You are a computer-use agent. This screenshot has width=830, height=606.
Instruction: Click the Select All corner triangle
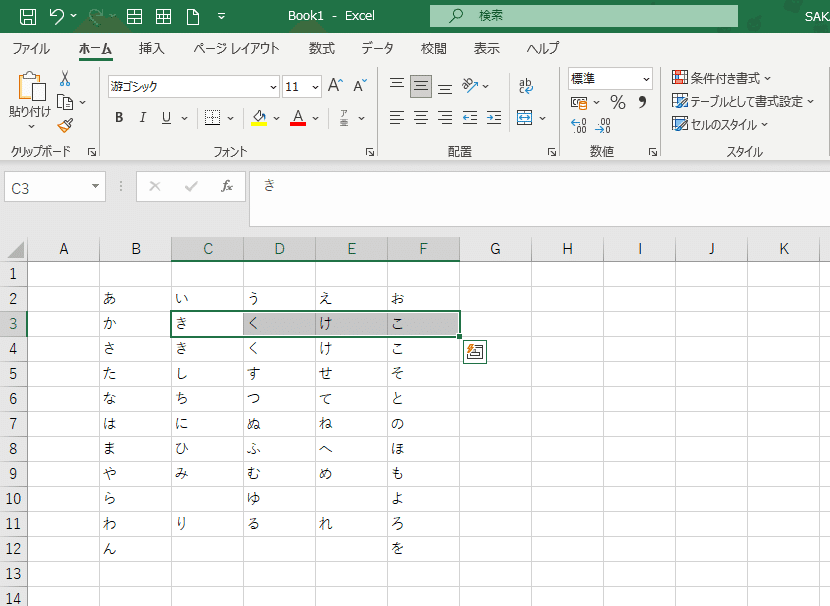[15, 249]
